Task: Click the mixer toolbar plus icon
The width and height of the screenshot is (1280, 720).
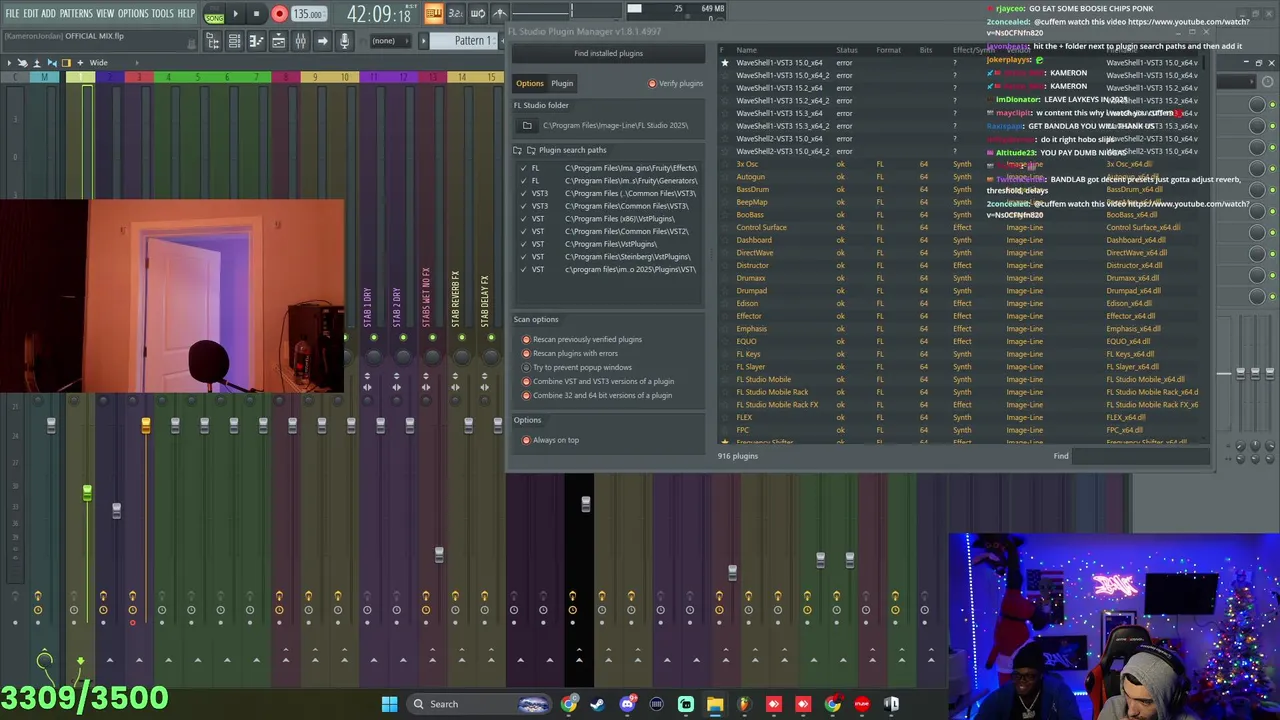Action: click(x=80, y=63)
